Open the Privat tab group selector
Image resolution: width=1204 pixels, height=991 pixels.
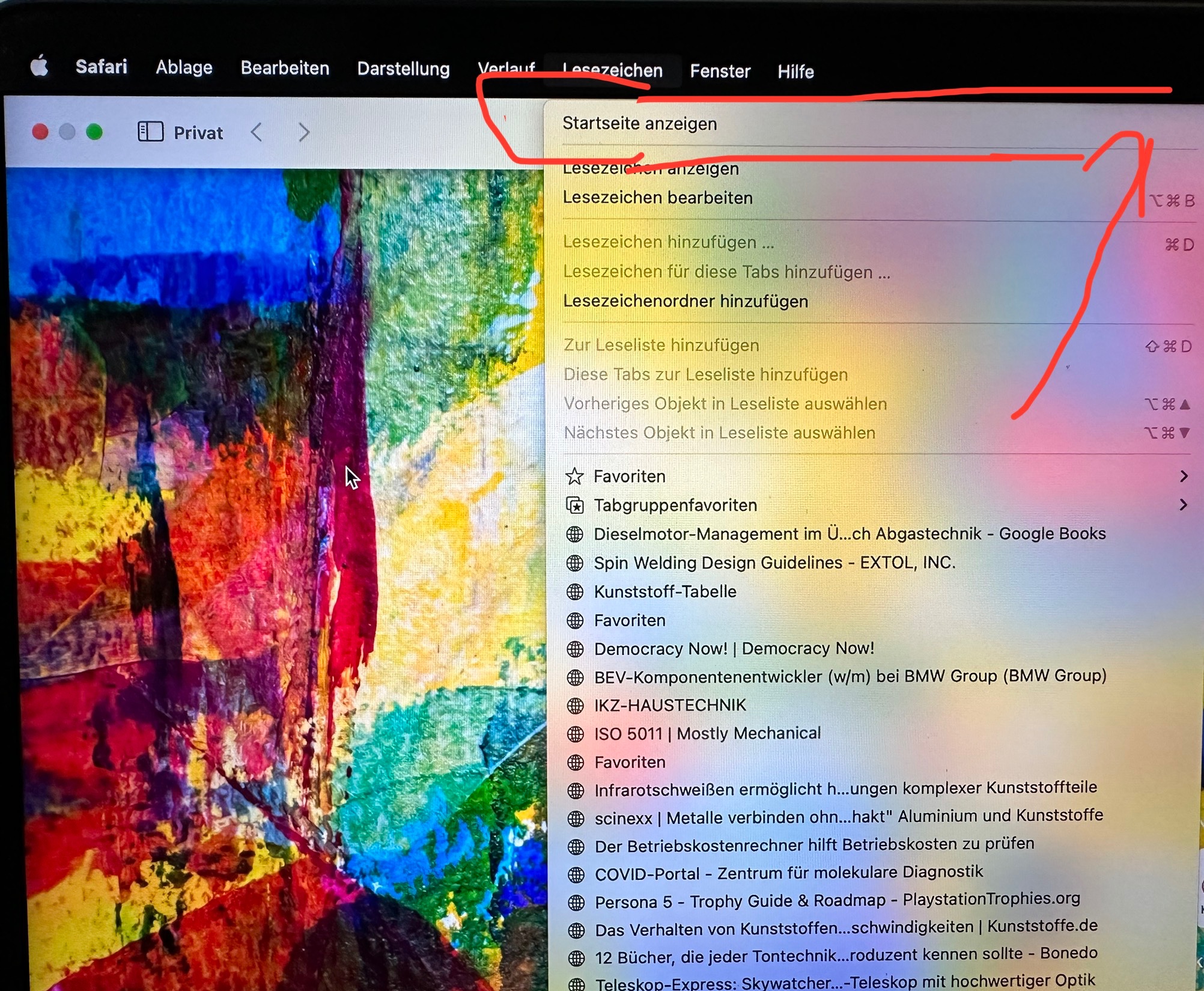pos(198,133)
